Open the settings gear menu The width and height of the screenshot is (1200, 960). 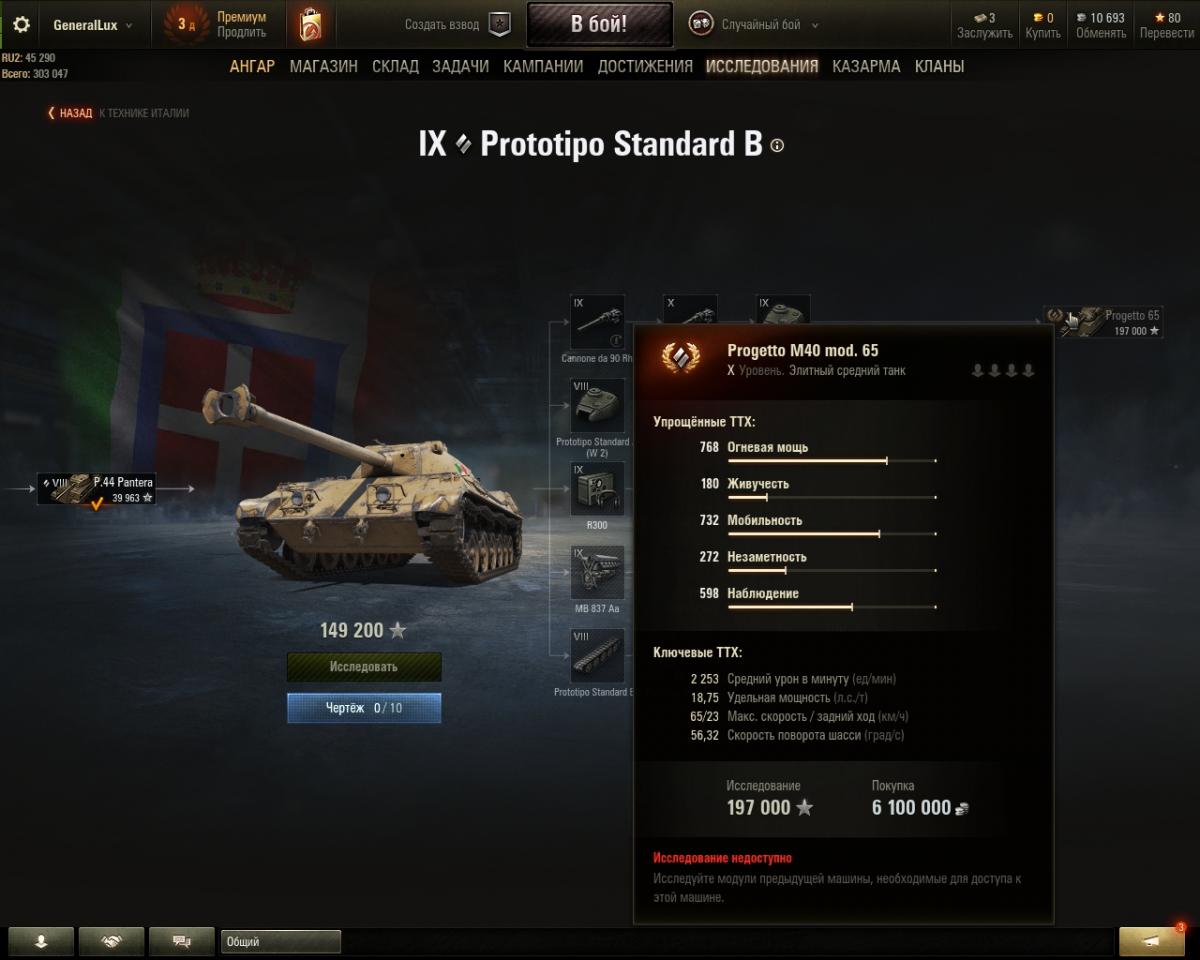[x=21, y=25]
